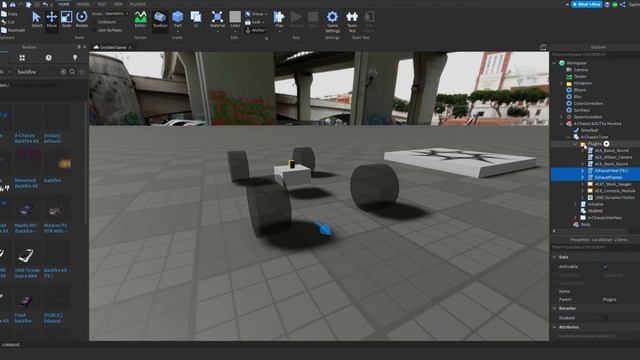Collapse the Data properties section
Viewport: 640px width, 360px height.
[554, 257]
